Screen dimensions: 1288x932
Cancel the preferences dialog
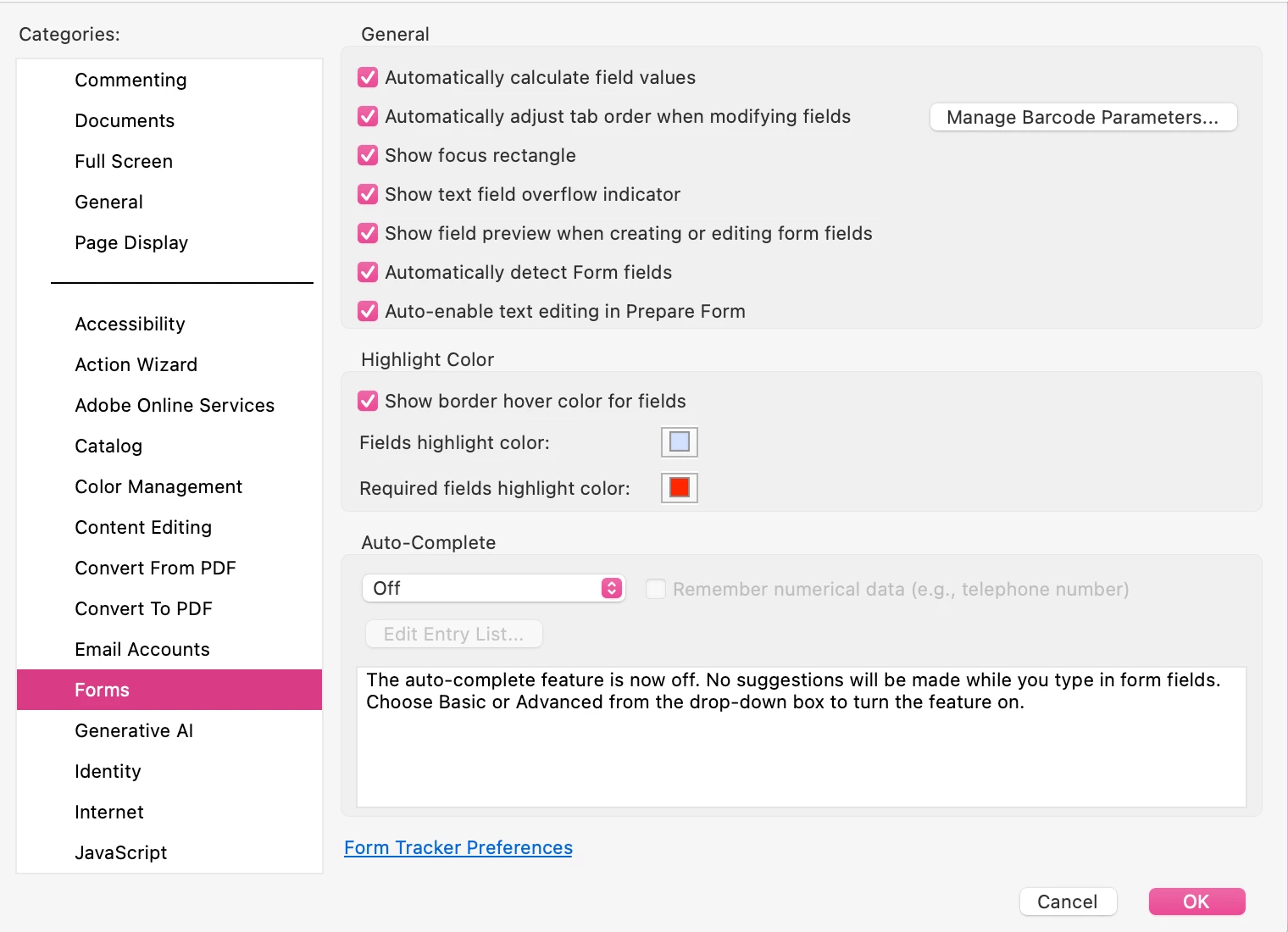pos(1067,902)
